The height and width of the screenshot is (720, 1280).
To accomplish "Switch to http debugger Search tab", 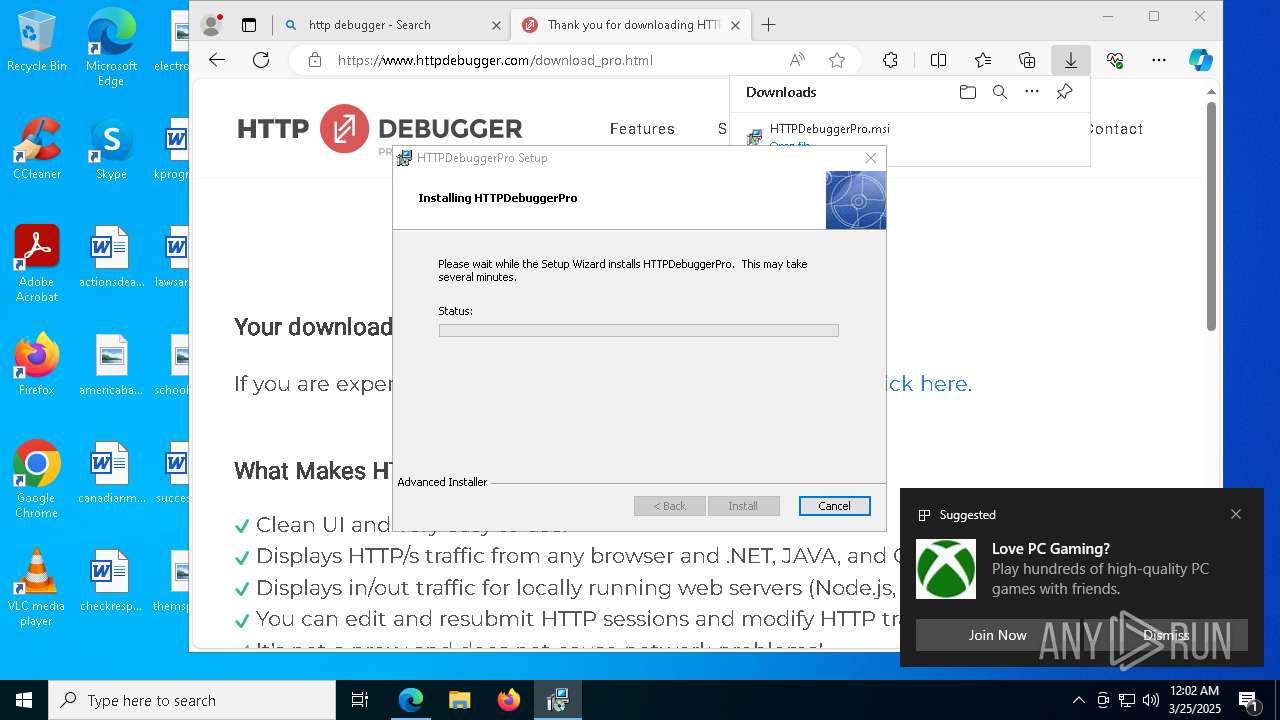I will (392, 25).
